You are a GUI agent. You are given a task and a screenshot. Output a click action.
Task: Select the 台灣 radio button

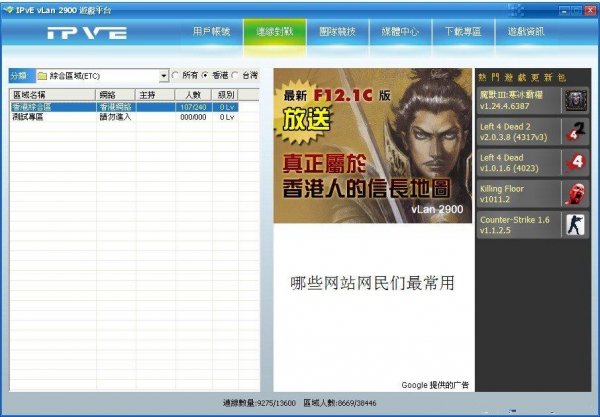pyautogui.click(x=235, y=75)
